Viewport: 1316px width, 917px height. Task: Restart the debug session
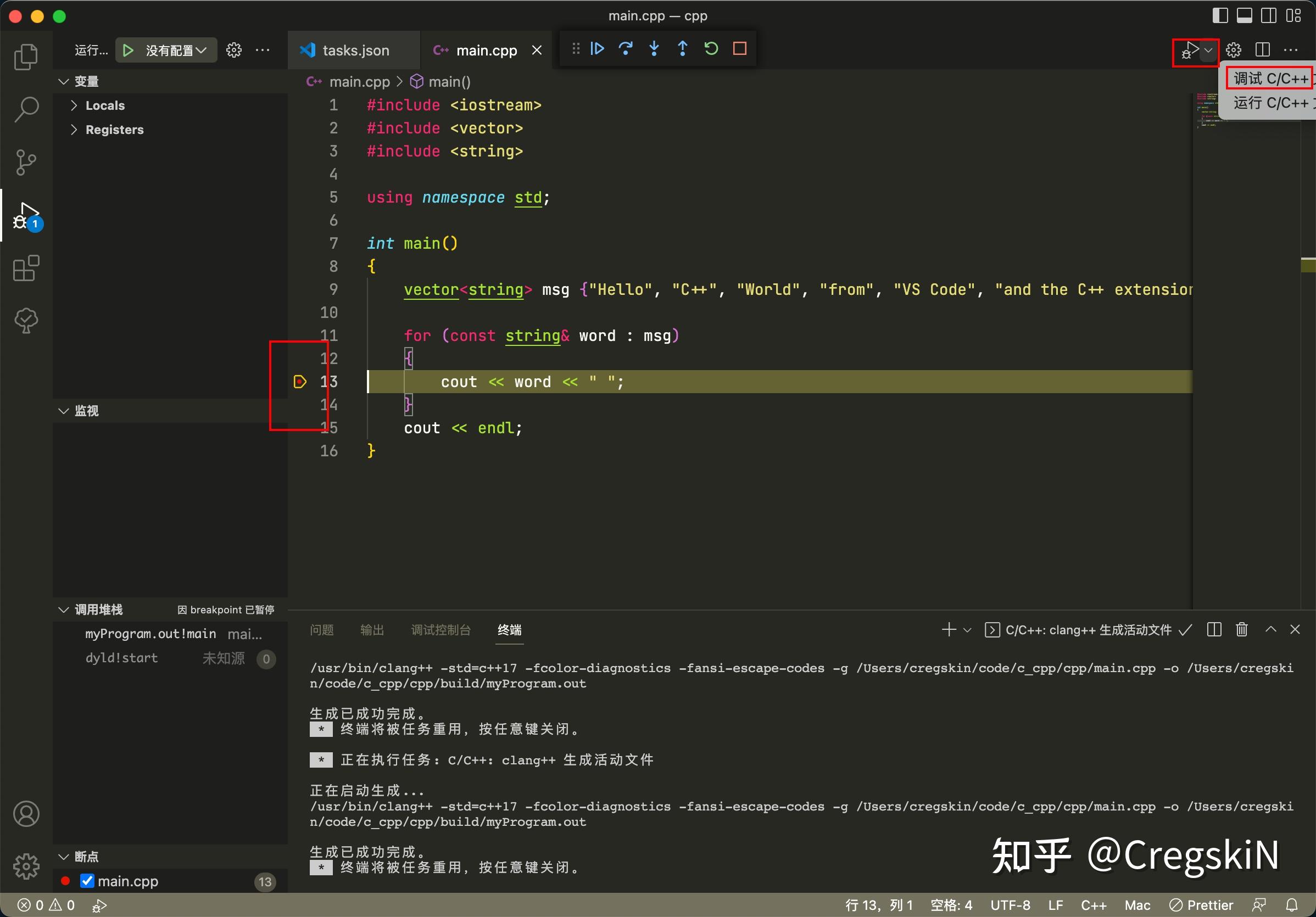tap(711, 49)
